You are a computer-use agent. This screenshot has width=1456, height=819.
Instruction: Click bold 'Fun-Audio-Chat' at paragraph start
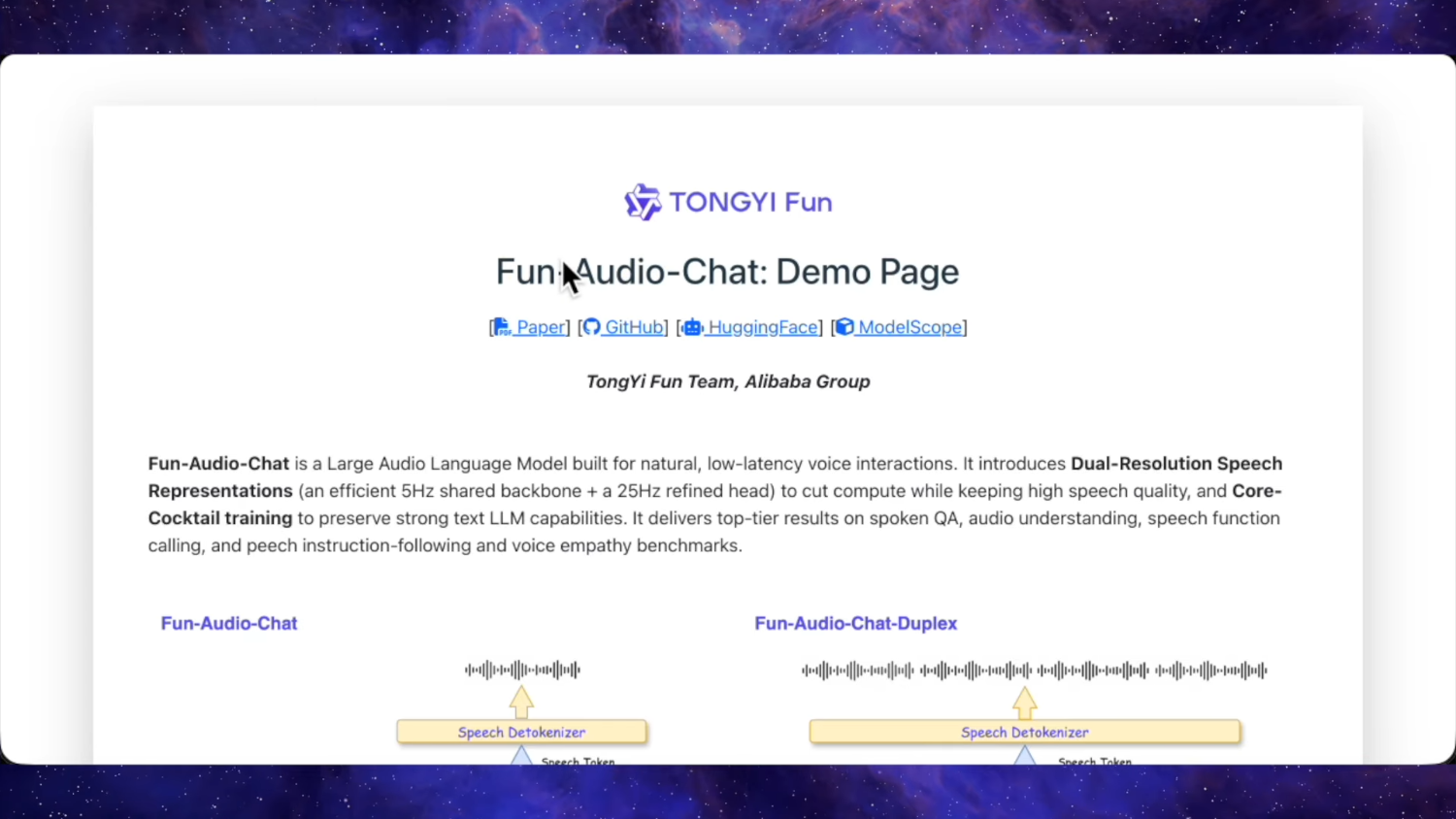(218, 464)
